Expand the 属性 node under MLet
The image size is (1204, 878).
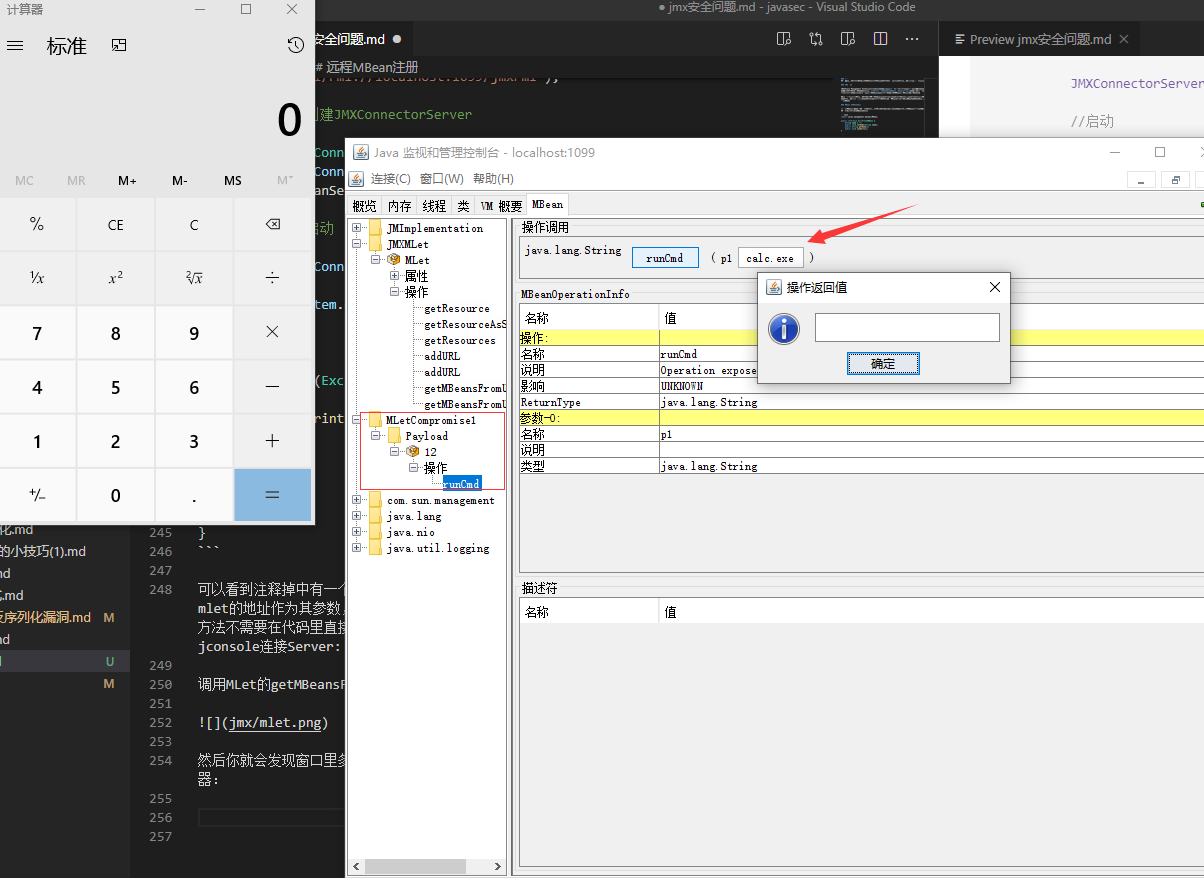[394, 276]
